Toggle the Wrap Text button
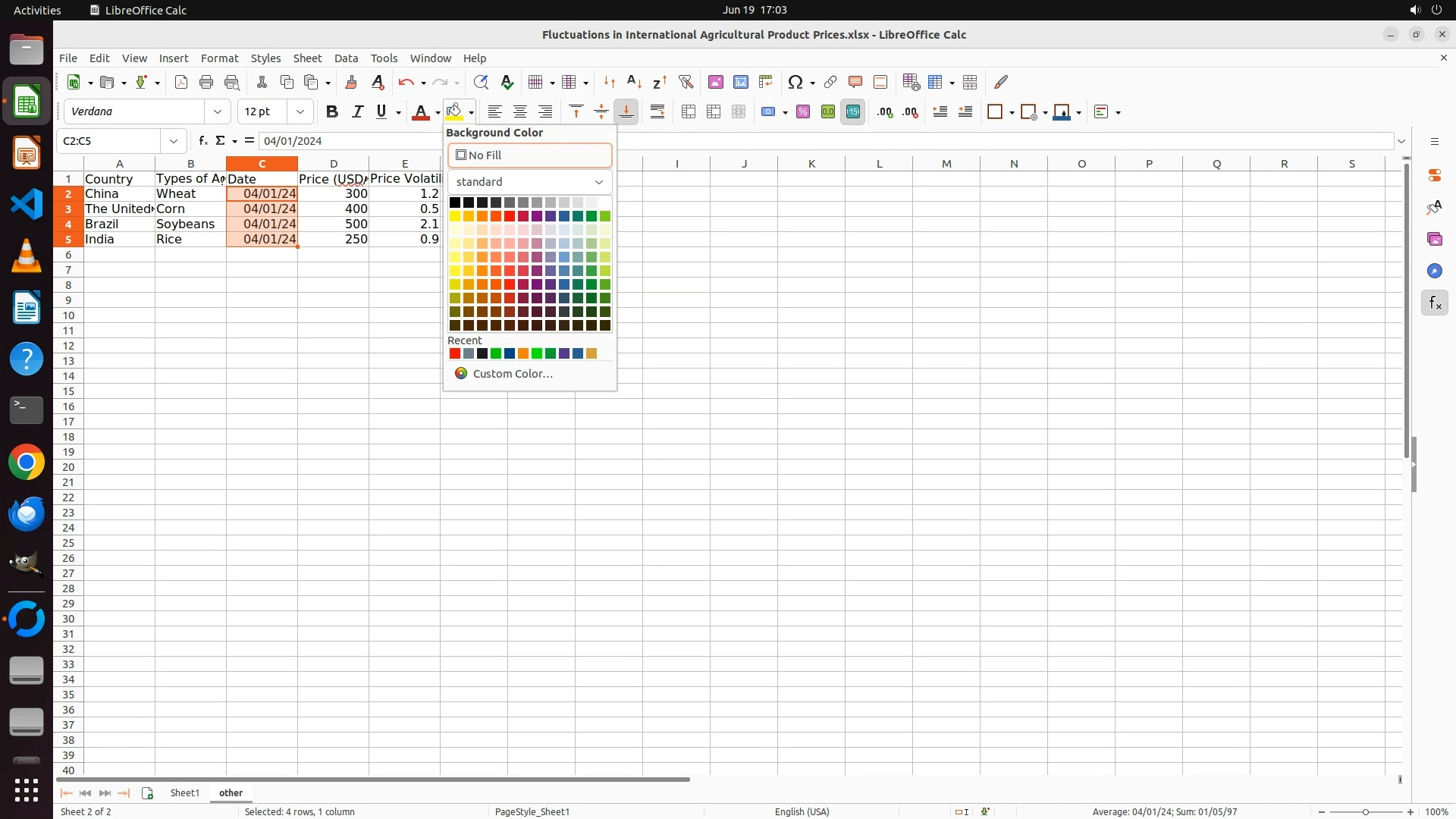The image size is (1456, 819). (657, 112)
